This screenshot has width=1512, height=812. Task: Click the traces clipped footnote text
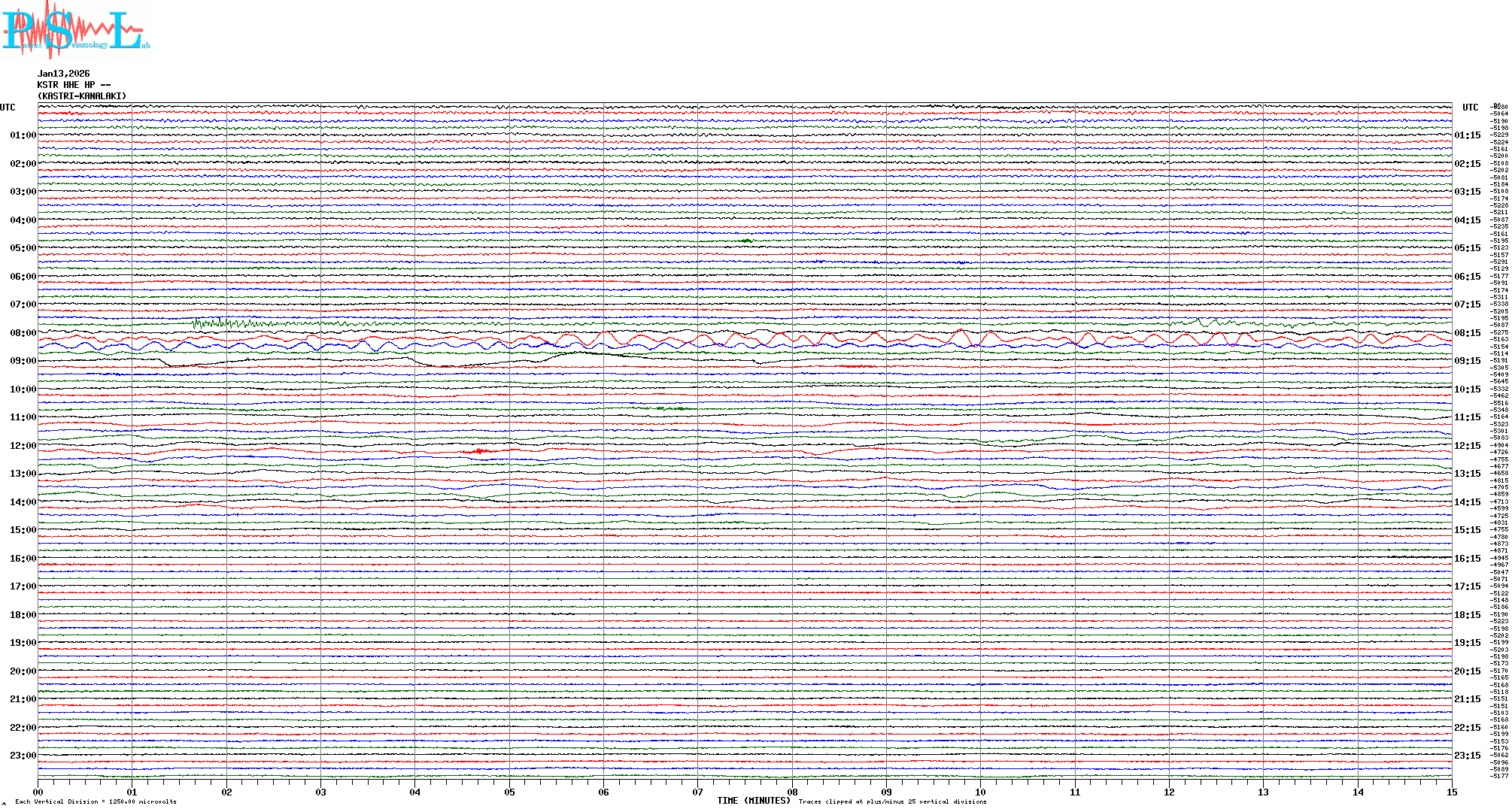(892, 801)
